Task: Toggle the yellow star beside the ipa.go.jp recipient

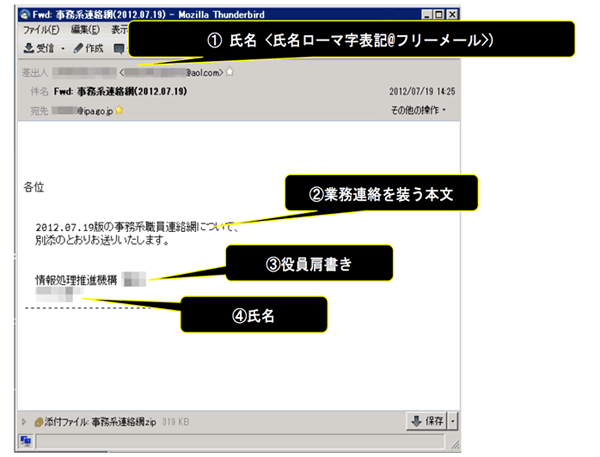Action: [119, 110]
